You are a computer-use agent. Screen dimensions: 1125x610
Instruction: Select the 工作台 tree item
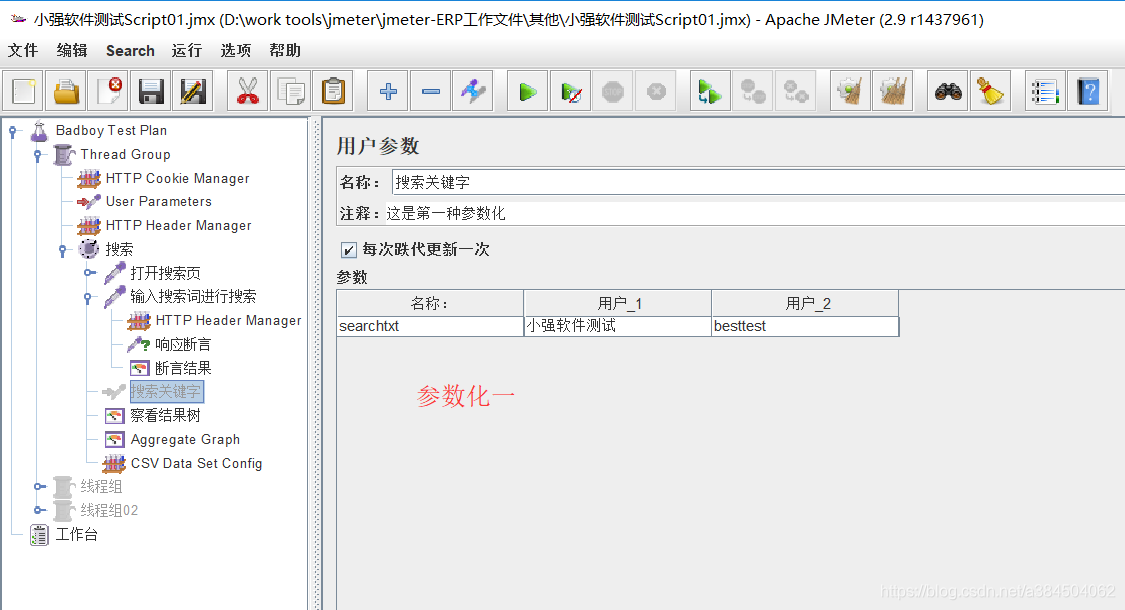pyautogui.click(x=77, y=535)
